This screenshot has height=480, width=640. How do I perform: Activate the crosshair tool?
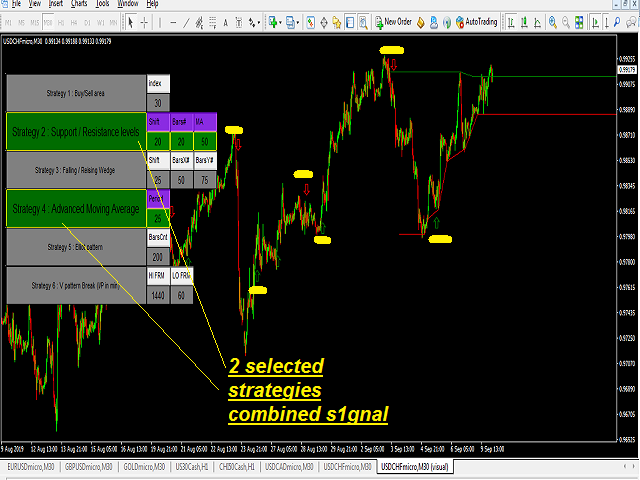[x=144, y=22]
